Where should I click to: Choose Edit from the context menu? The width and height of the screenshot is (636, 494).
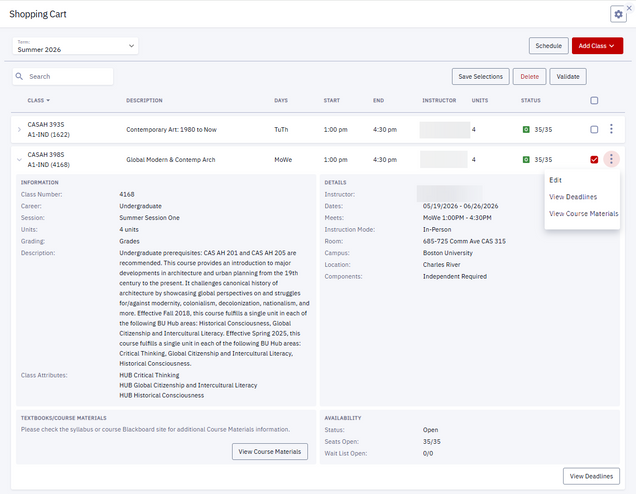pos(555,180)
